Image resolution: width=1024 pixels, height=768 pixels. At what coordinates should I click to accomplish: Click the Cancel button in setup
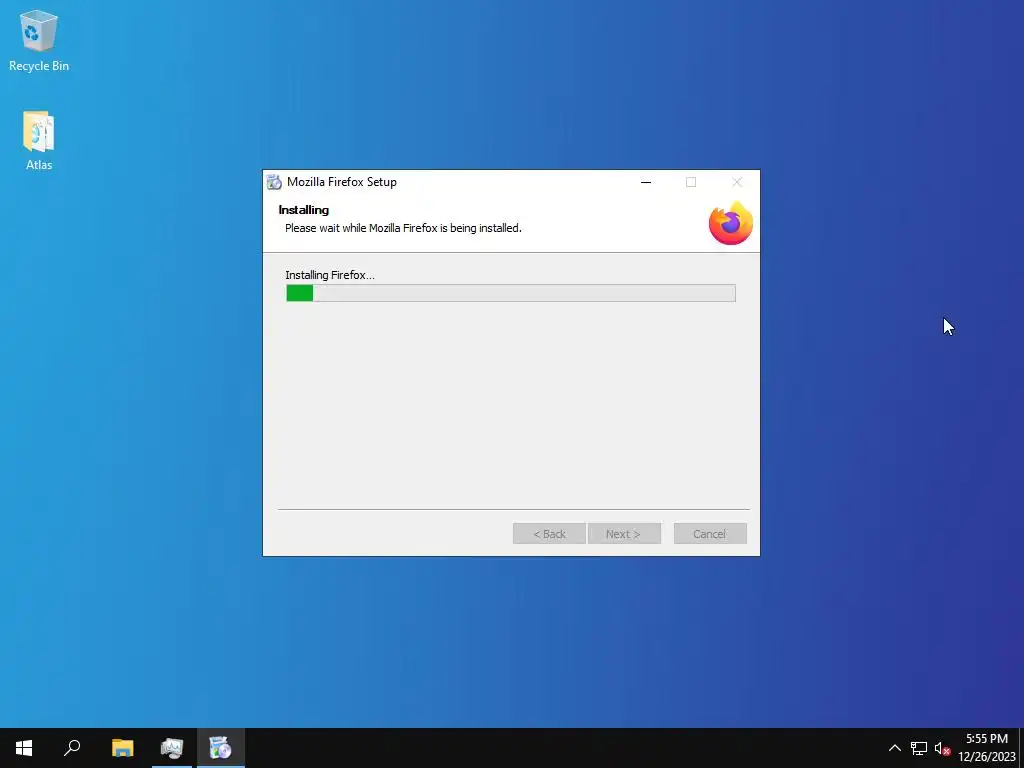point(710,534)
